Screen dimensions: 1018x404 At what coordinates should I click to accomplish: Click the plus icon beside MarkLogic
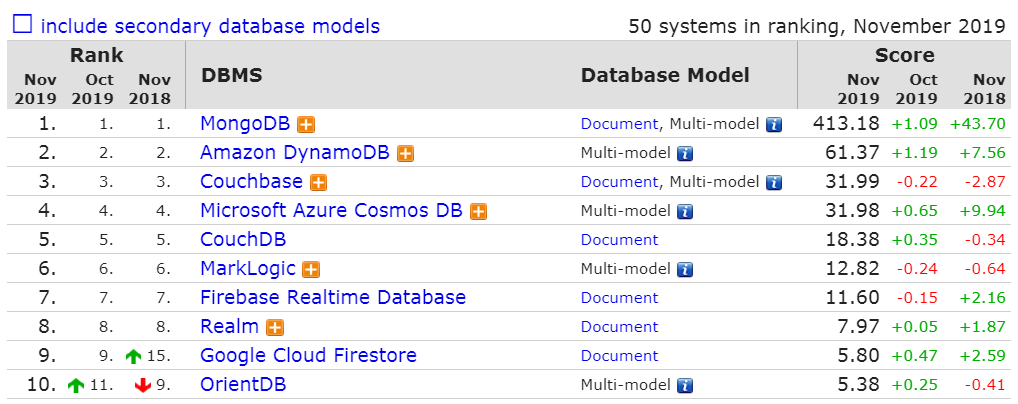(x=311, y=270)
